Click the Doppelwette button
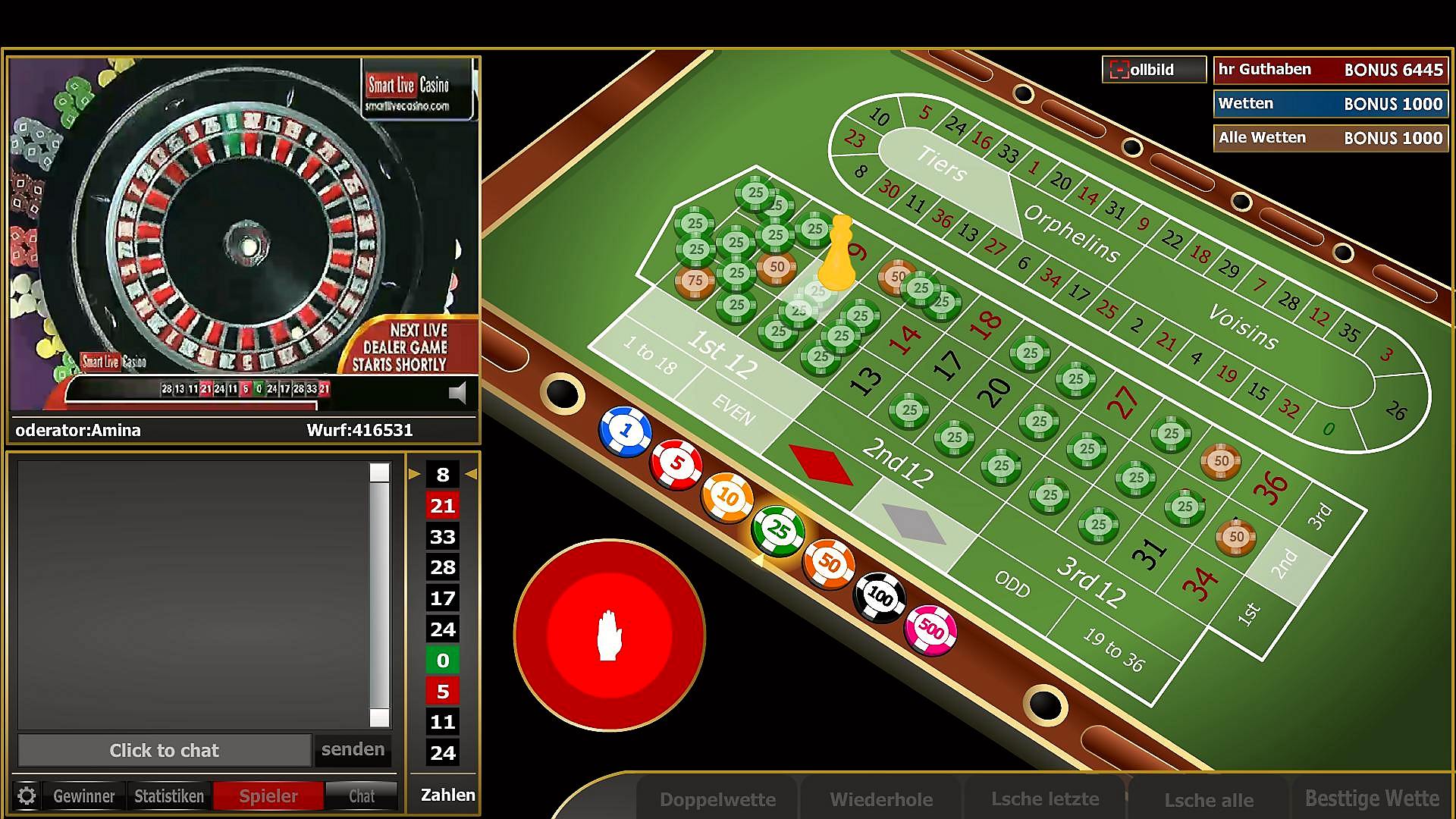The height and width of the screenshot is (819, 1456). (717, 799)
